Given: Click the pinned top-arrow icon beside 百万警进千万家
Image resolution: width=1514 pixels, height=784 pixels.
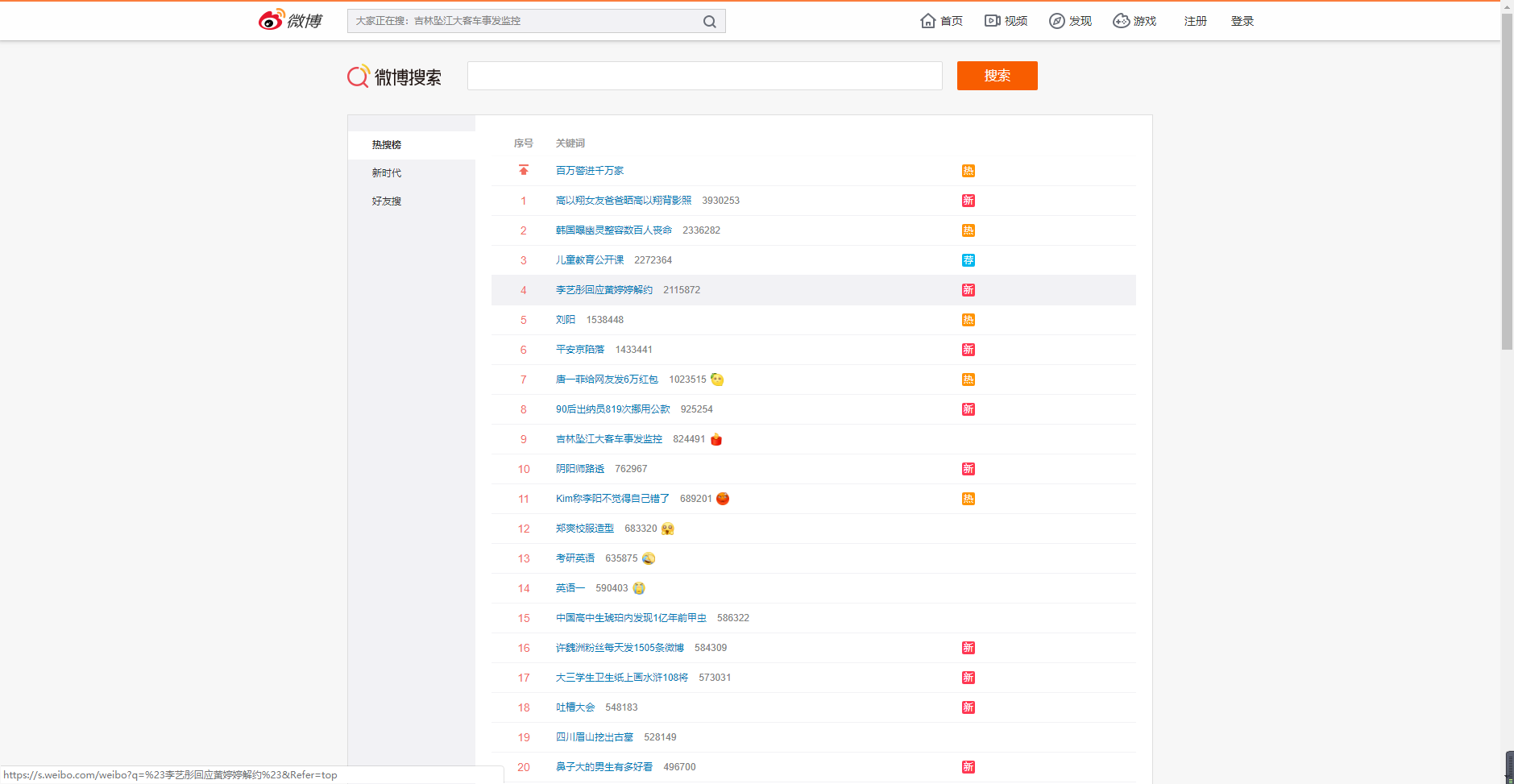Looking at the screenshot, I should point(524,170).
